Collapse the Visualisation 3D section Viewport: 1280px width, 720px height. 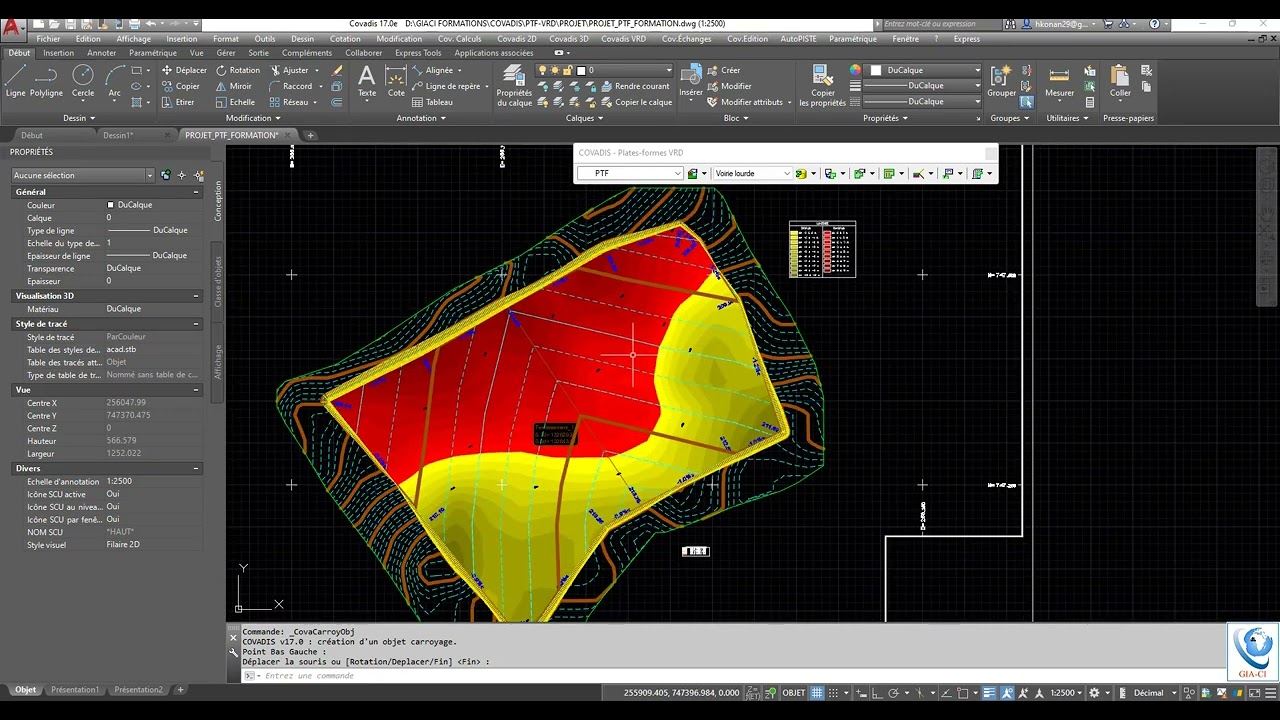click(196, 296)
